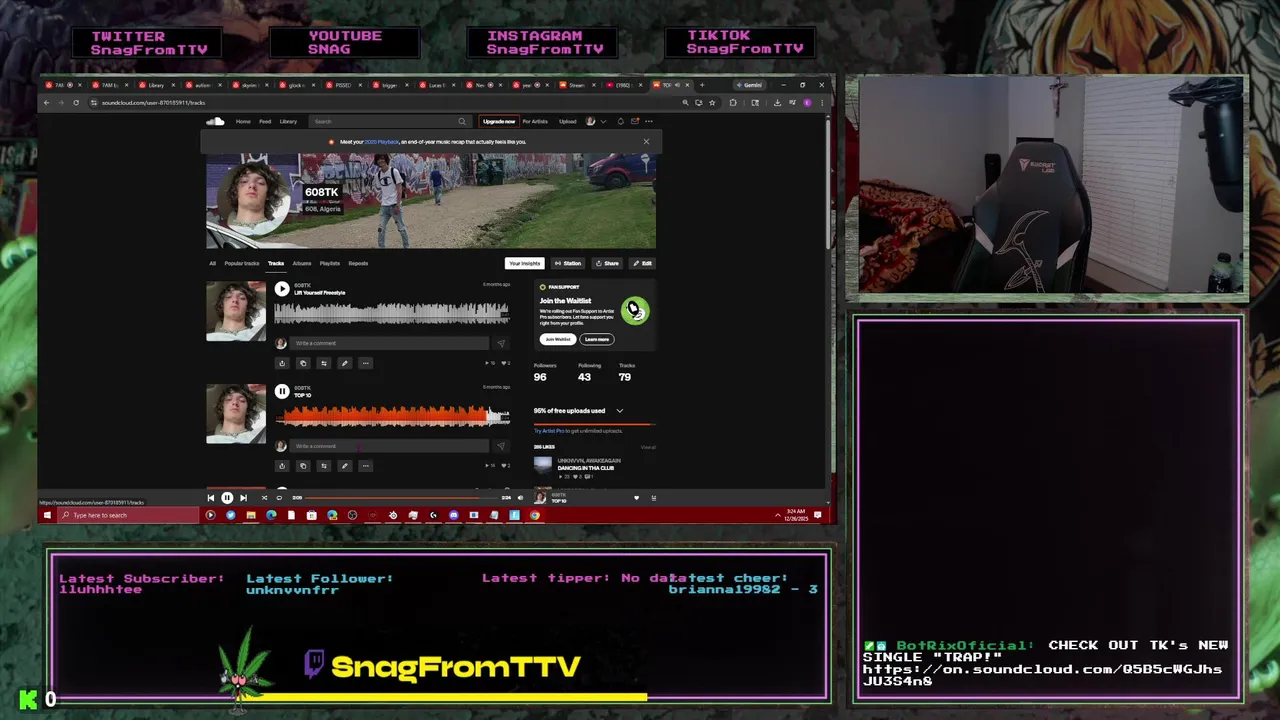
Task: Toggle shuffle in the player bar
Action: [264, 498]
